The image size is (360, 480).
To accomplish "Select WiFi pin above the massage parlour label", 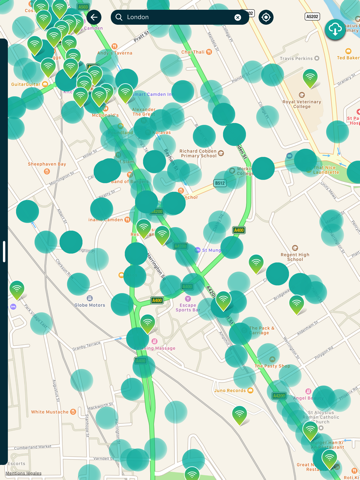I will (147, 324).
